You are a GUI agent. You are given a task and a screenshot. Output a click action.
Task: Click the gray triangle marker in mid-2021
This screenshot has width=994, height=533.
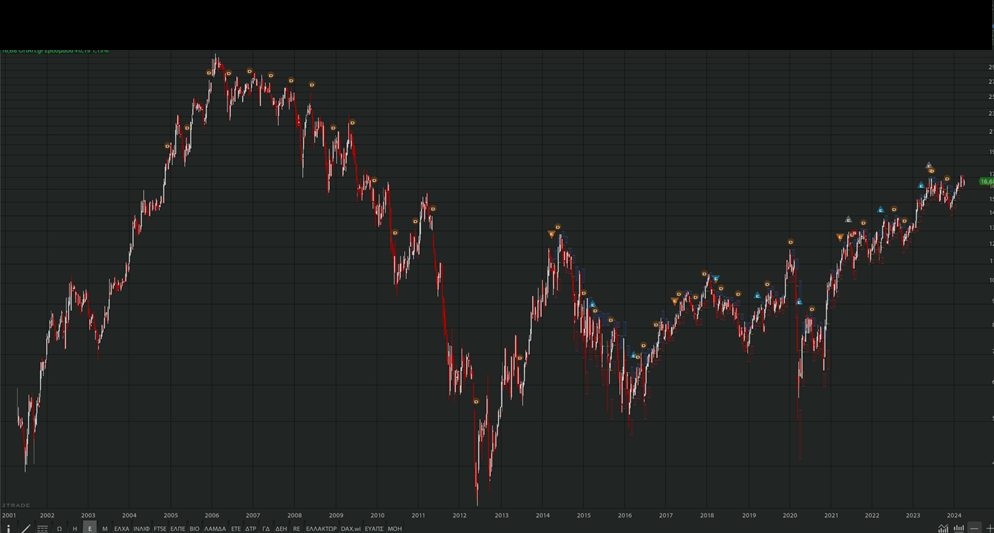(x=848, y=219)
